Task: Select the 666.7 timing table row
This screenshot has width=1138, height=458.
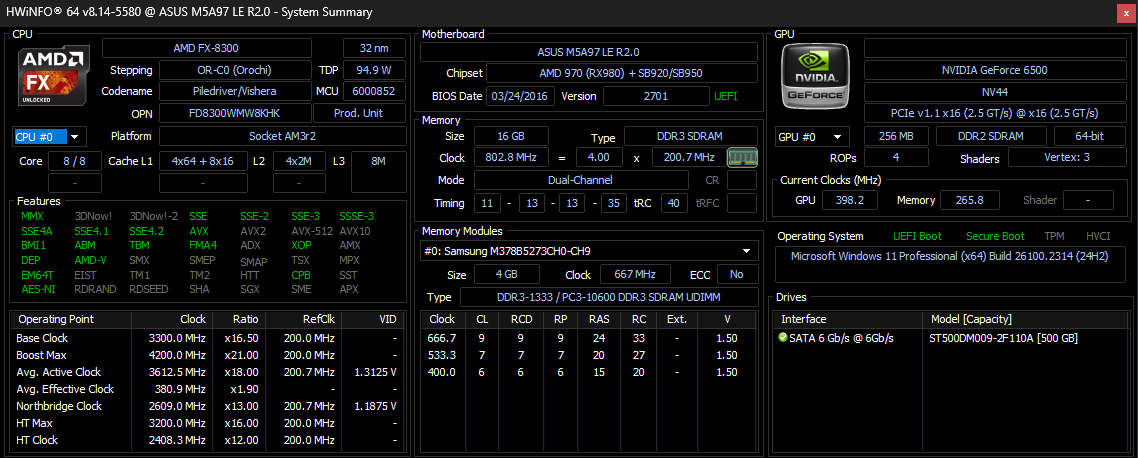Action: [x=589, y=338]
